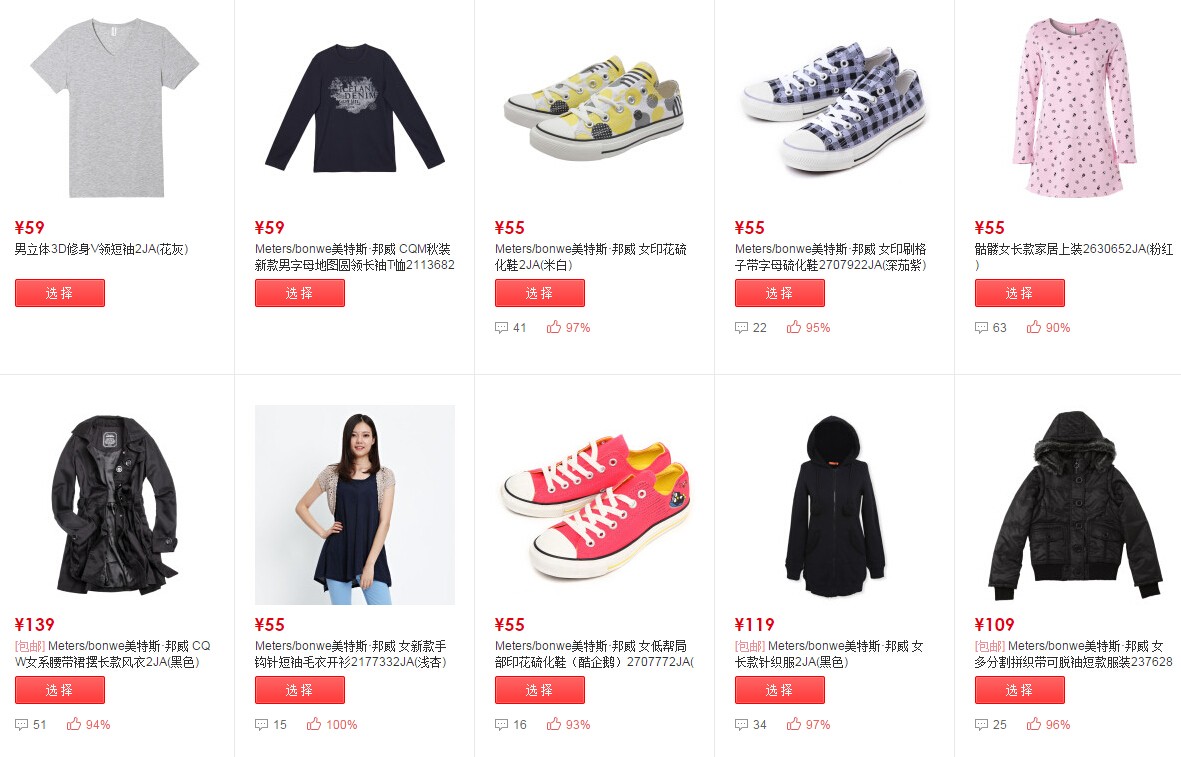1181x757 pixels.
Task: Click thumbs-up icon beside 96% rating
Action: point(1033,724)
